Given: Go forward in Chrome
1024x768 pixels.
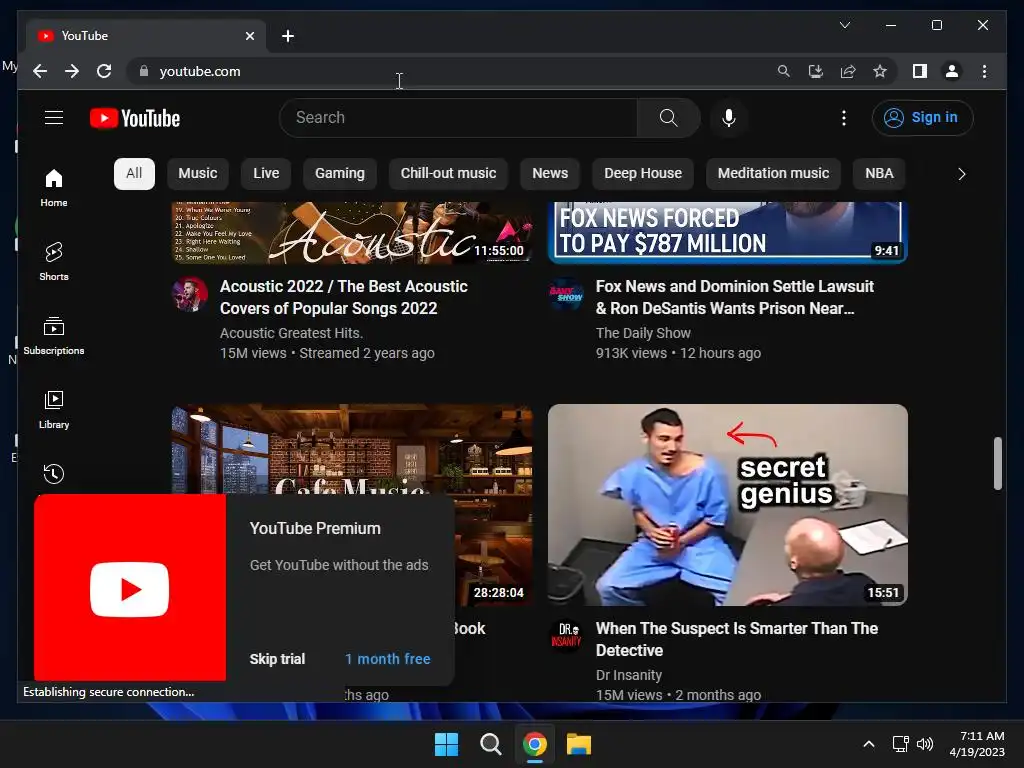Looking at the screenshot, I should pos(72,71).
